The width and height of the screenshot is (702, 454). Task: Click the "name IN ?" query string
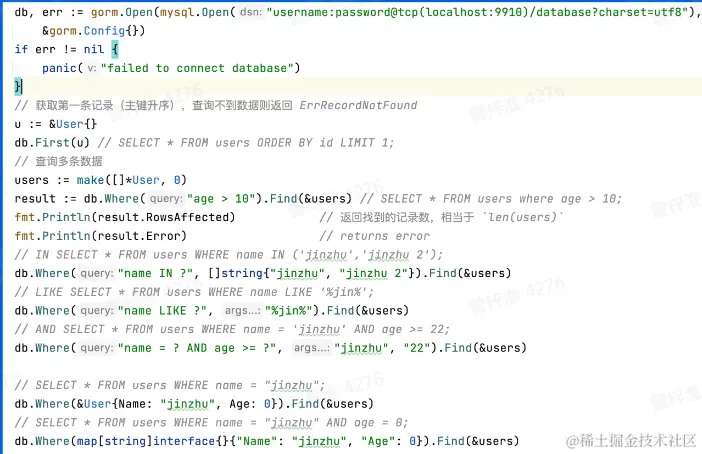click(x=155, y=273)
